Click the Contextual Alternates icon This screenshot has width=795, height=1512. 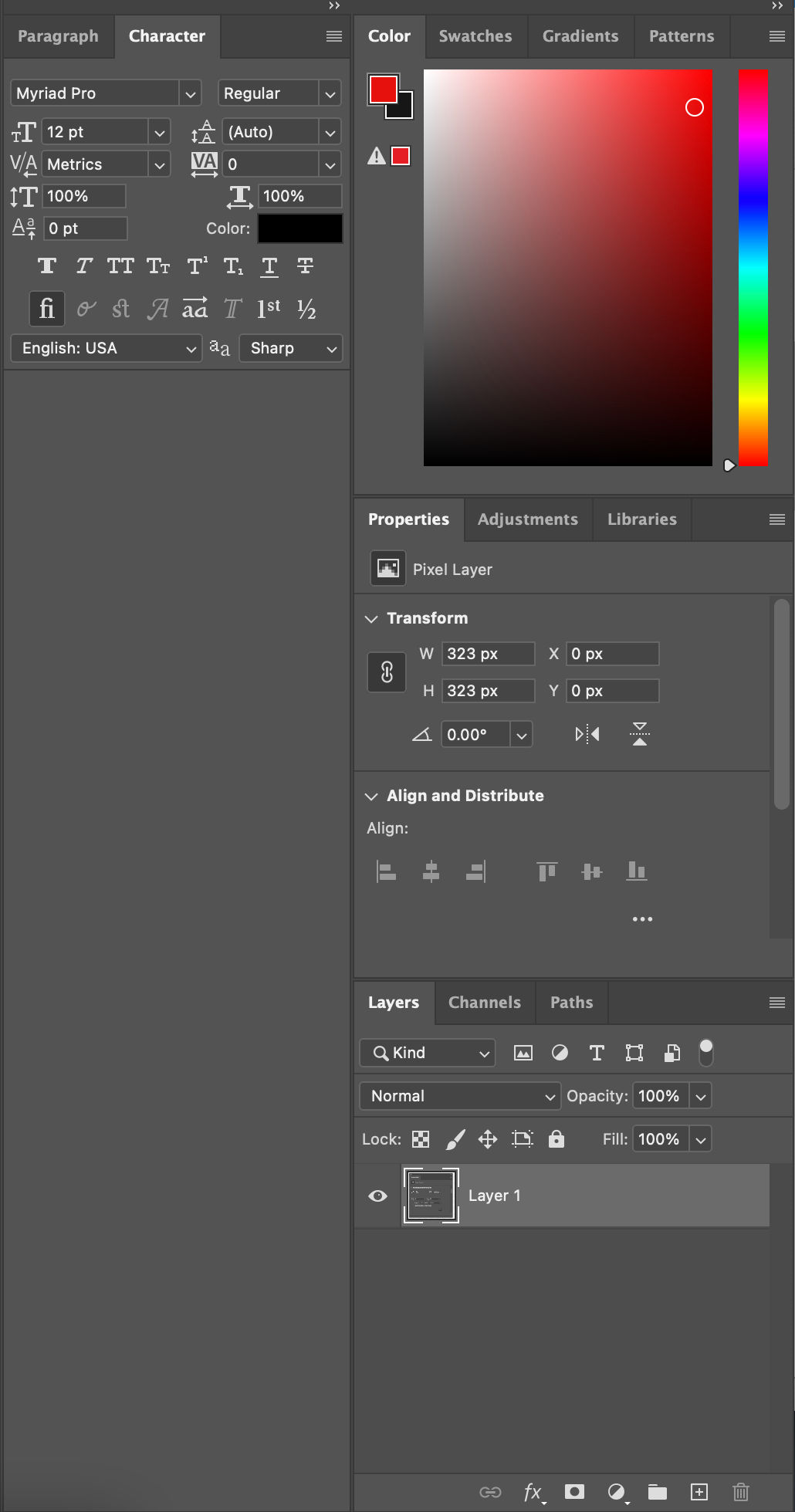pos(86,310)
